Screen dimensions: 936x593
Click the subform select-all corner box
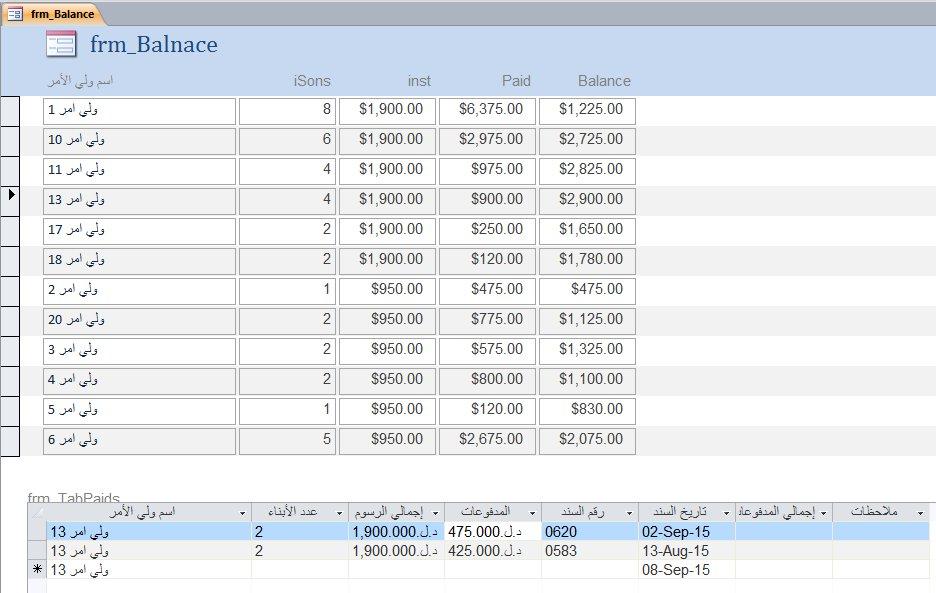tap(37, 512)
